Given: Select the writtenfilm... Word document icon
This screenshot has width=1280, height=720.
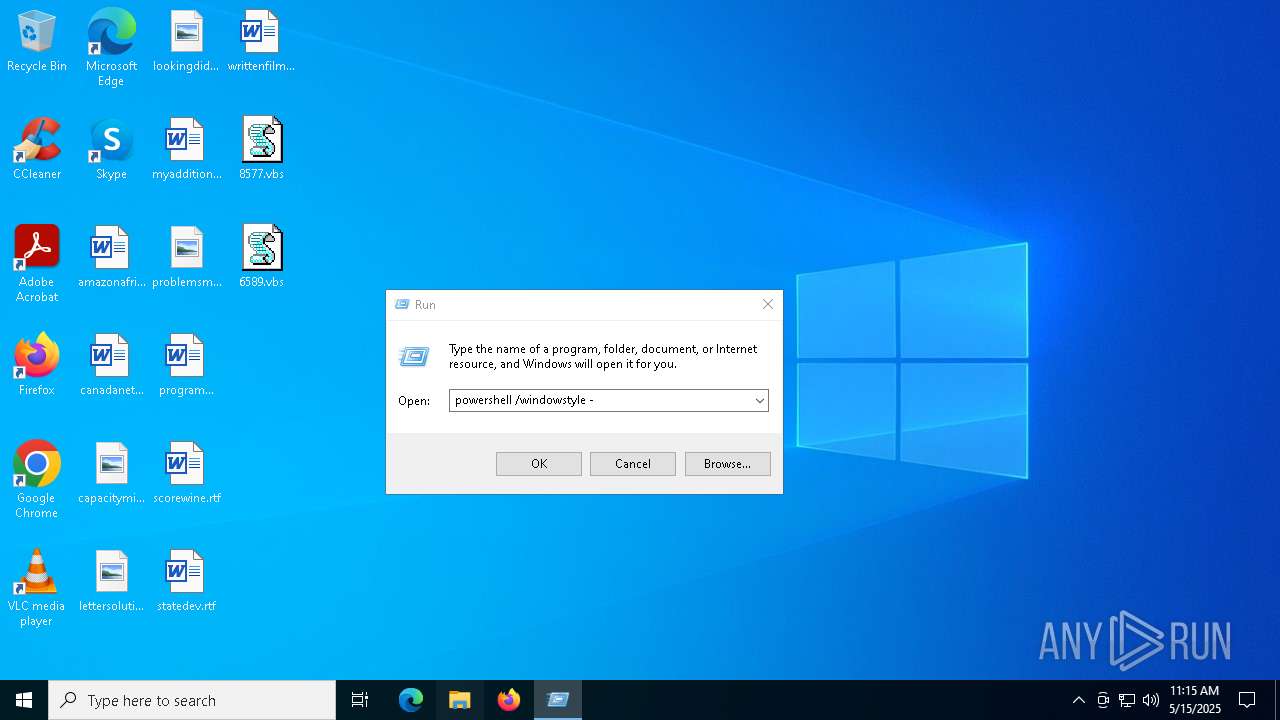Looking at the screenshot, I should (x=261, y=41).
